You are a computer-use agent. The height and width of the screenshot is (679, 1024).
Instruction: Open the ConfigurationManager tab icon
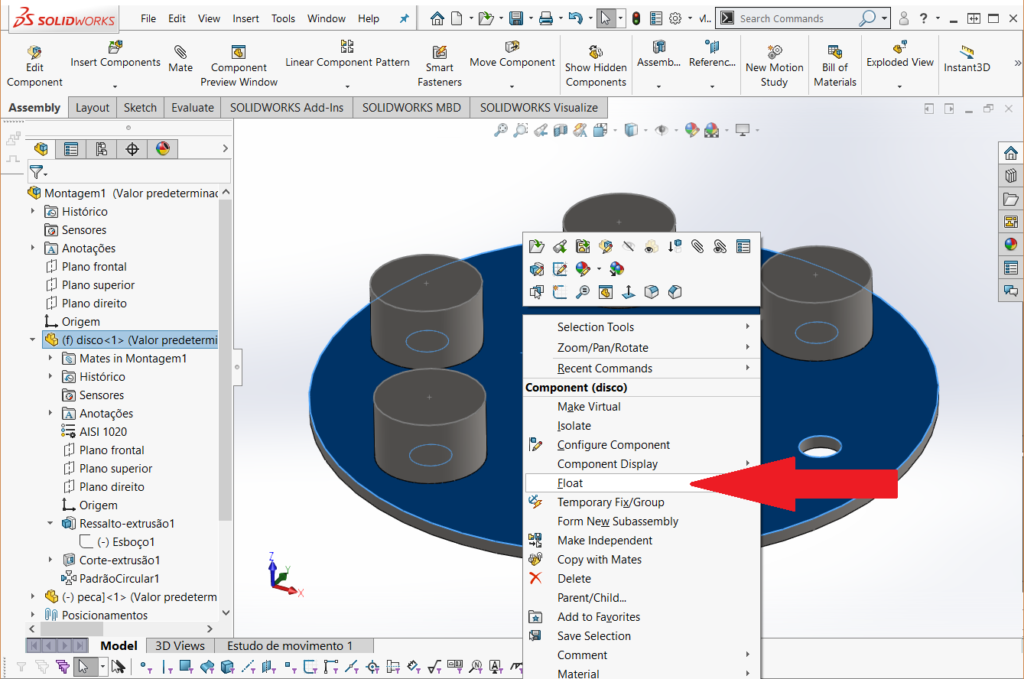click(101, 149)
